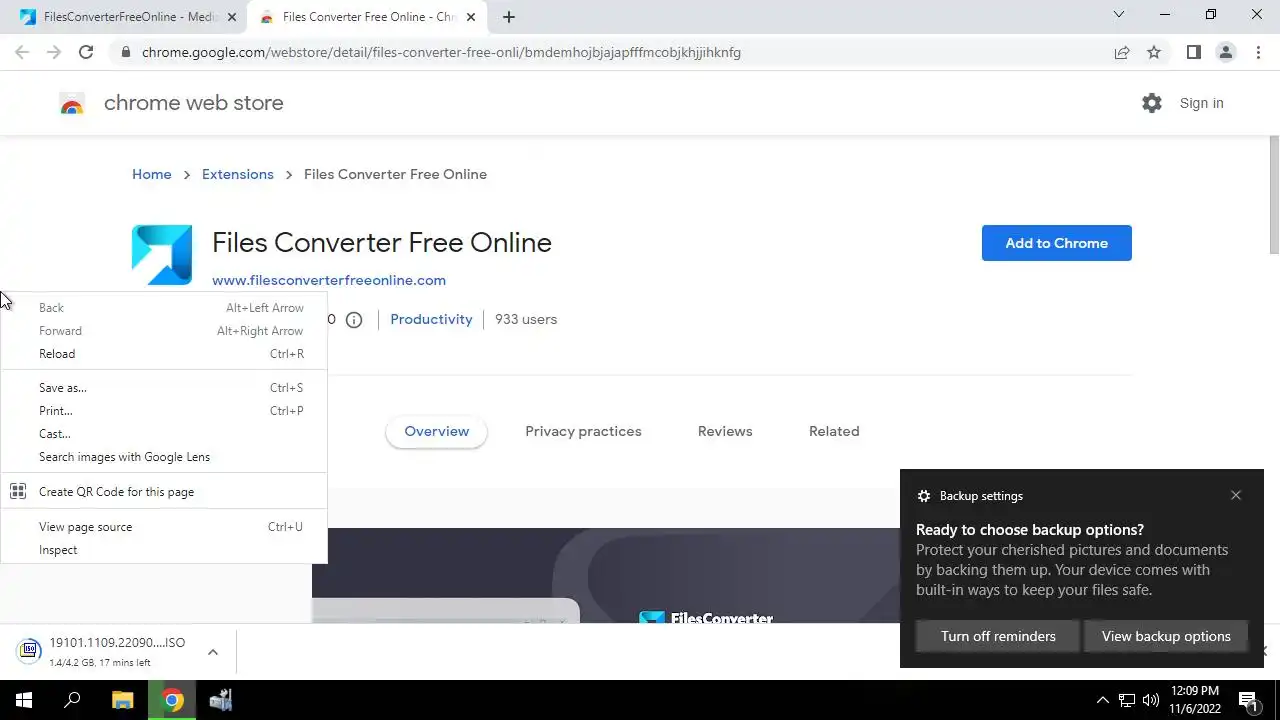1280x720 pixels.
Task: Open a new tab with plus button
Action: [509, 17]
